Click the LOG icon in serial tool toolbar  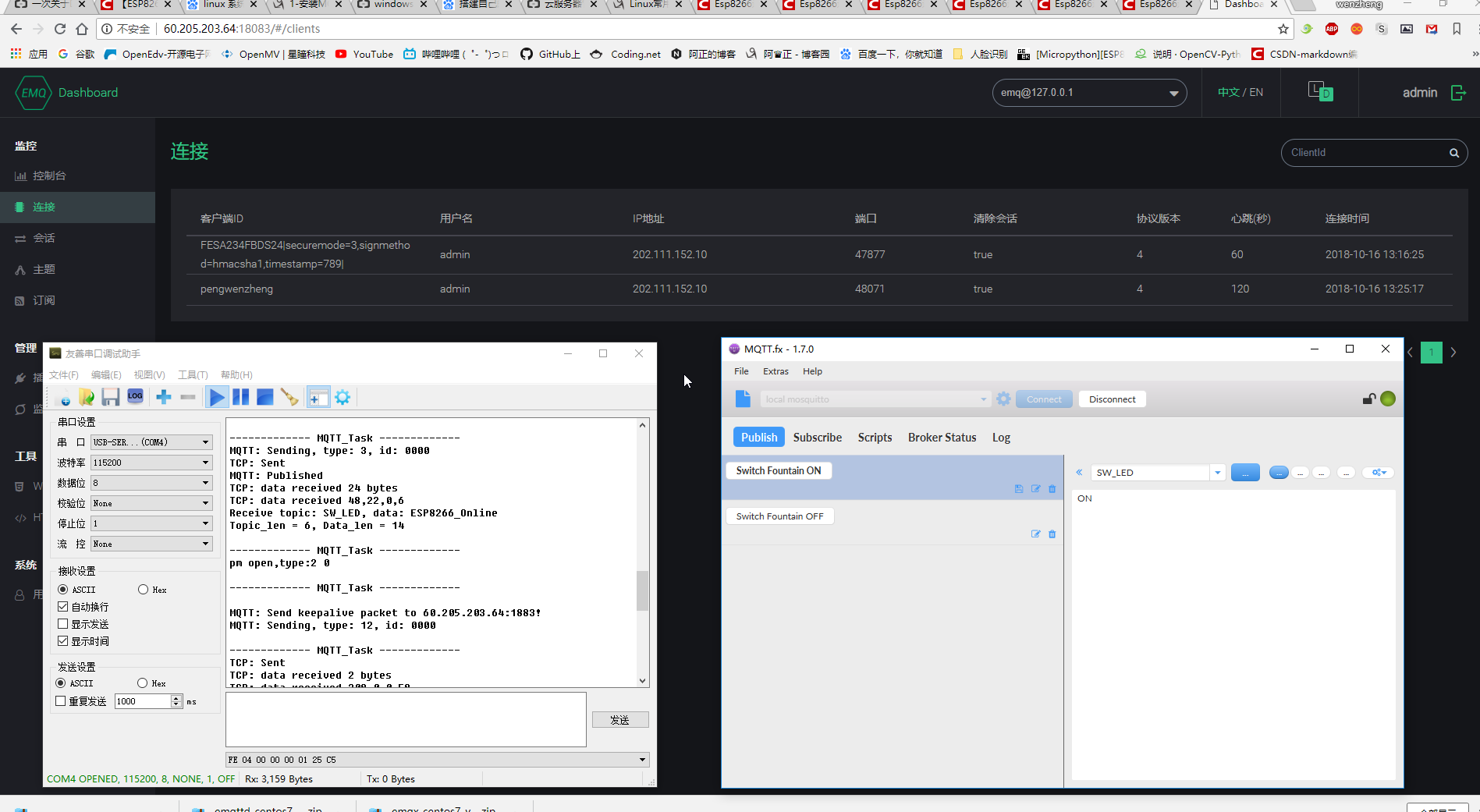(x=135, y=397)
